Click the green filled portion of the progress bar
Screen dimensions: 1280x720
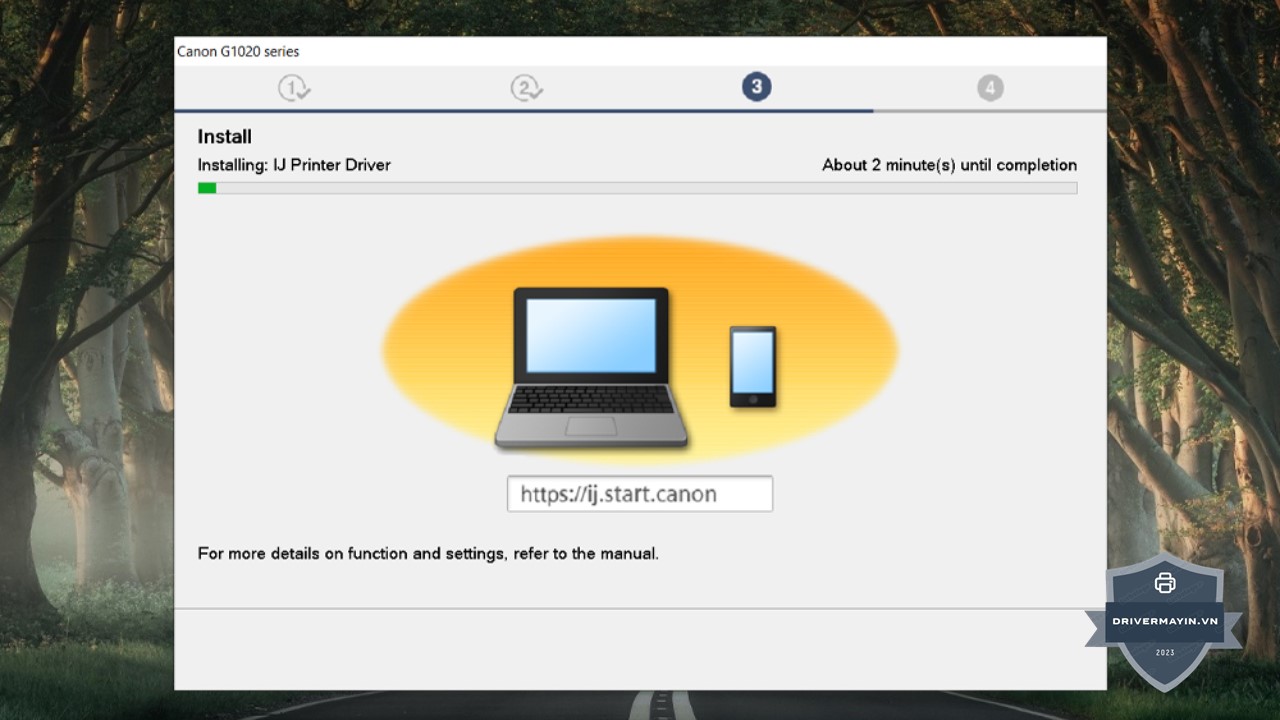(x=207, y=188)
